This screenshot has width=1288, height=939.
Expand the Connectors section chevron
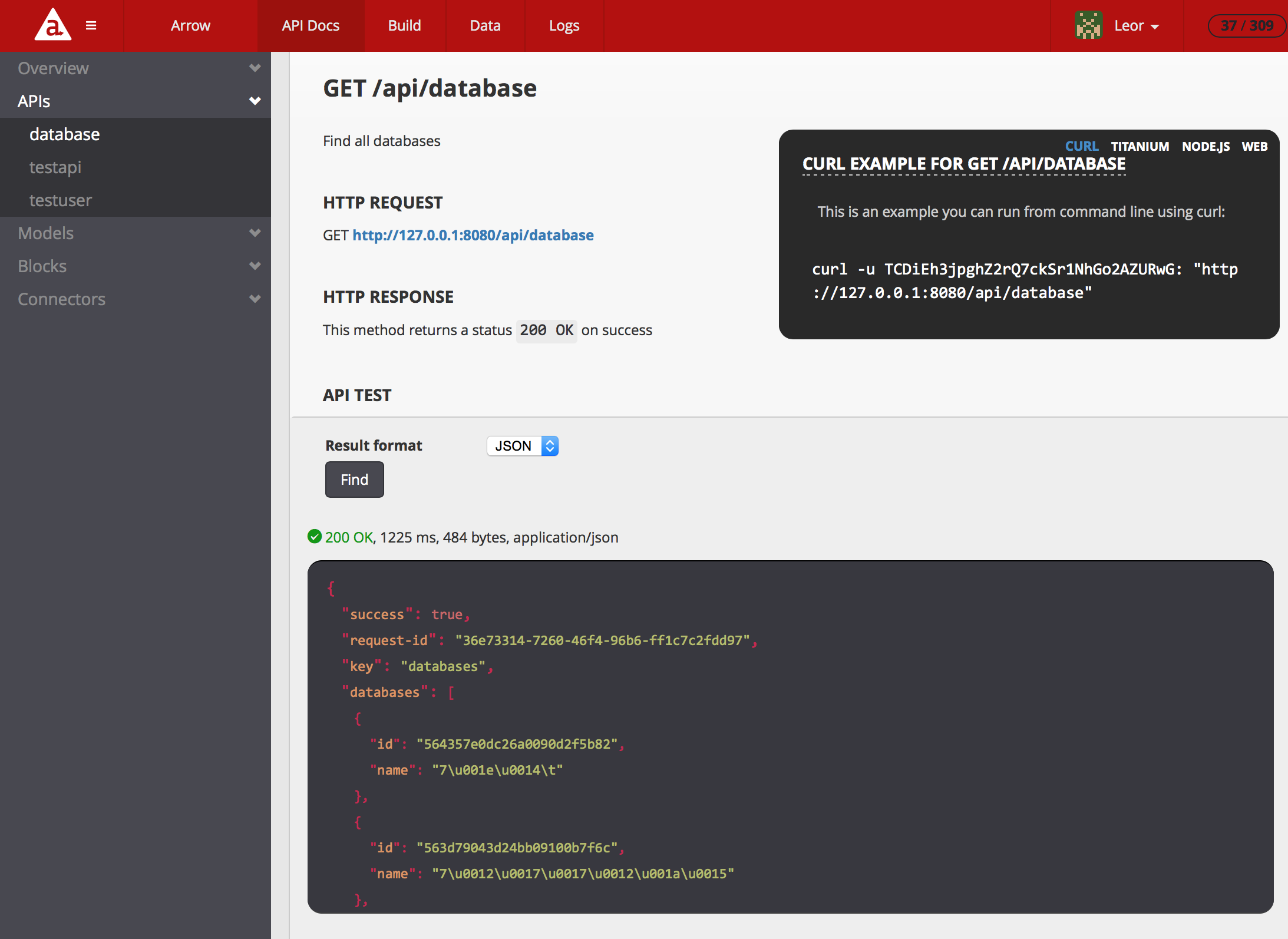pyautogui.click(x=255, y=299)
